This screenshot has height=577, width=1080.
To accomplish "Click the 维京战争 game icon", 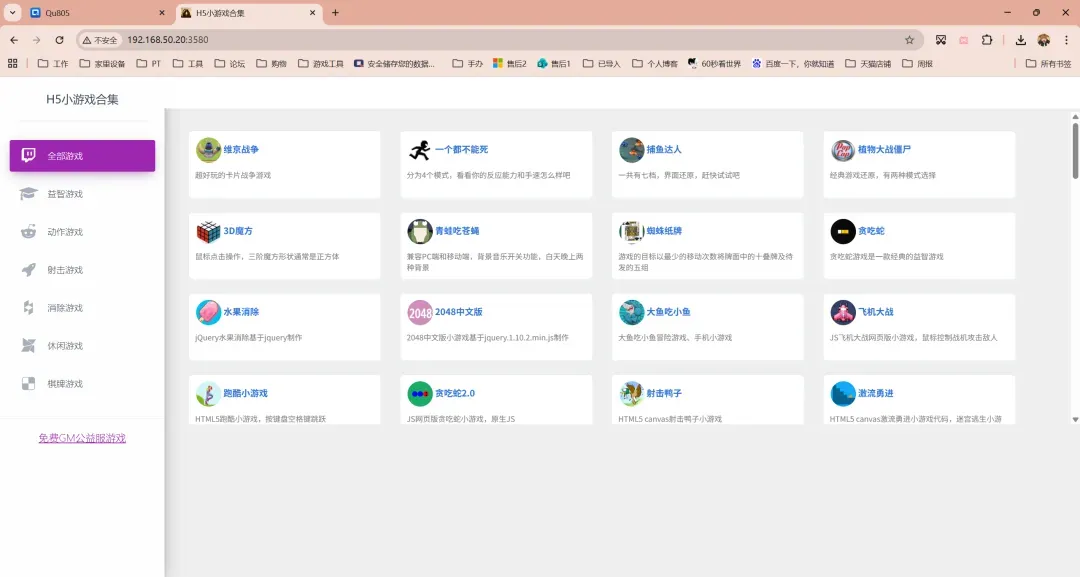I will [x=208, y=150].
